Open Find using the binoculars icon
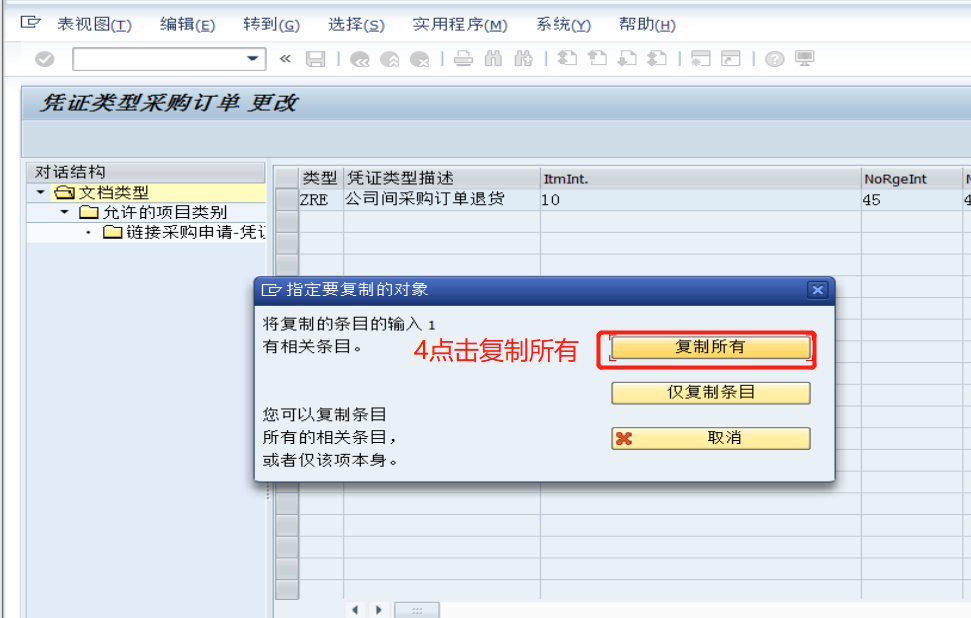The width and height of the screenshot is (971, 618). point(493,58)
